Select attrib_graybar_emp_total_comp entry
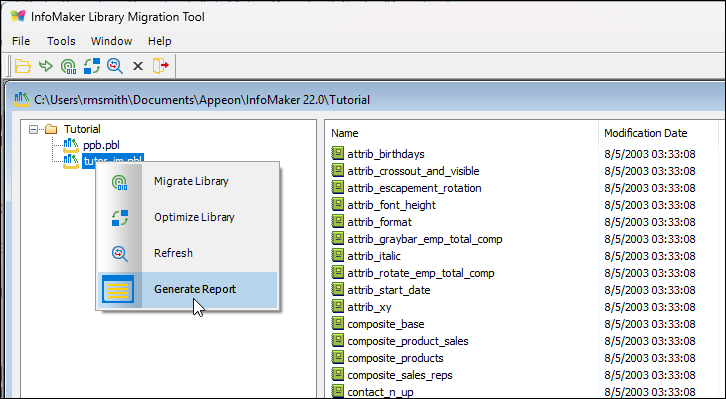This screenshot has width=726, height=399. (x=425, y=239)
